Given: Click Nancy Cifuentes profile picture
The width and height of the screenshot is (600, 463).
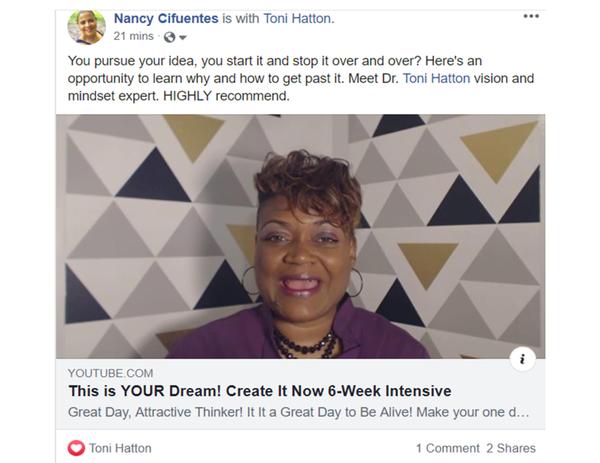Looking at the screenshot, I should pyautogui.click(x=86, y=27).
